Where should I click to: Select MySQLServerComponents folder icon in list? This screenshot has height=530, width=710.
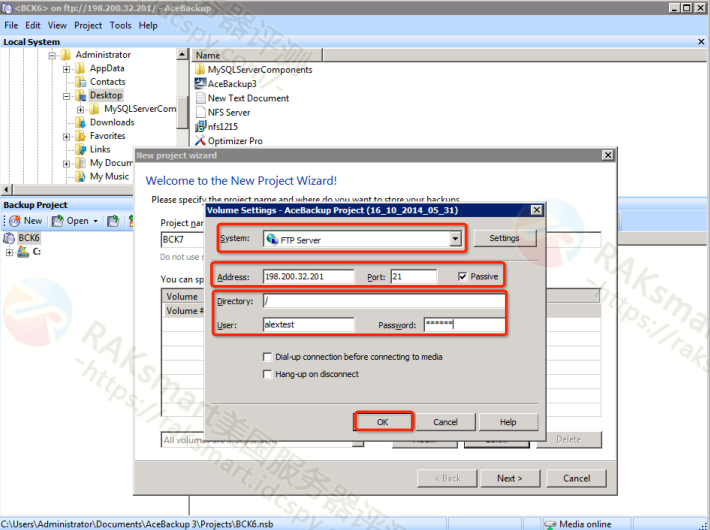pyautogui.click(x=200, y=69)
